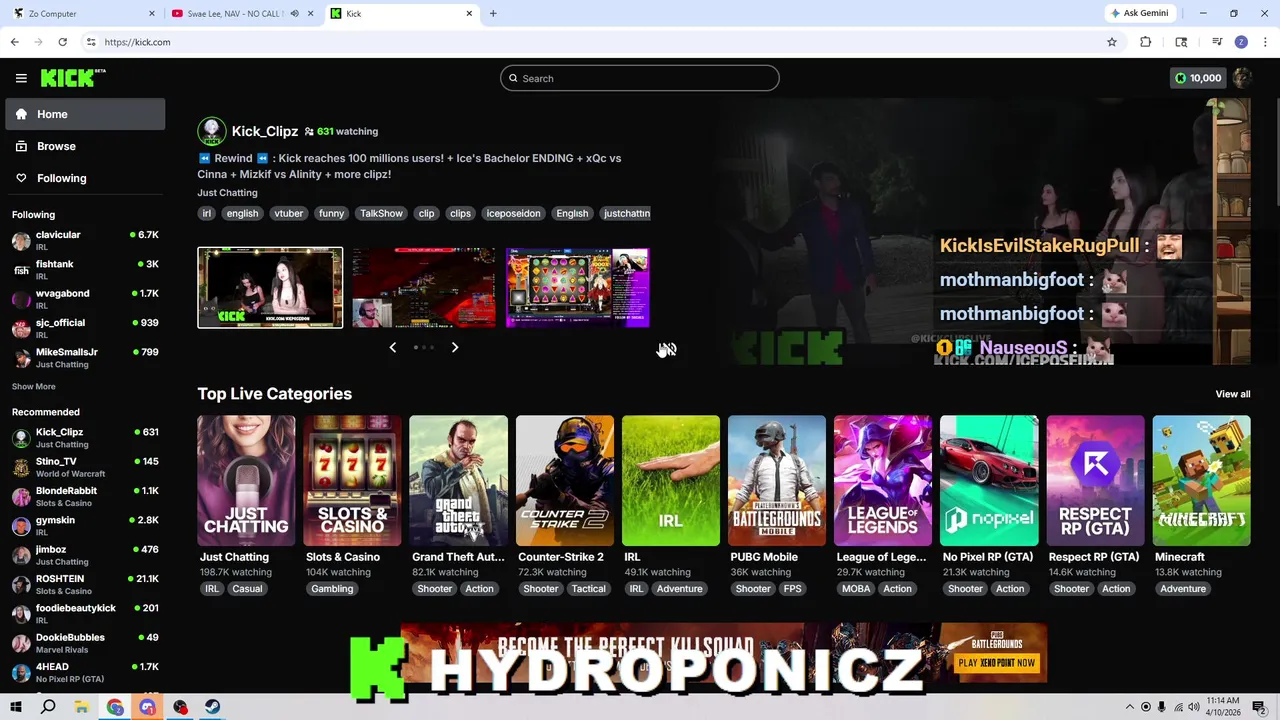Open wvagabond channel in sidebar
Viewport: 1280px width, 720px height.
click(85, 299)
